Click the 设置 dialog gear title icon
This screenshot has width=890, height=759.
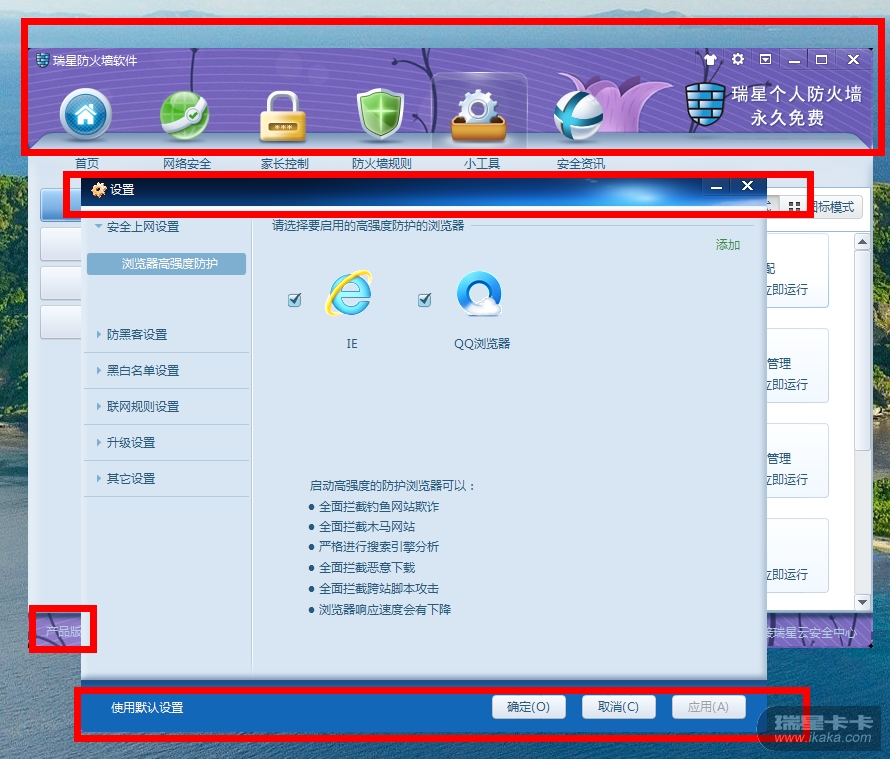click(99, 190)
